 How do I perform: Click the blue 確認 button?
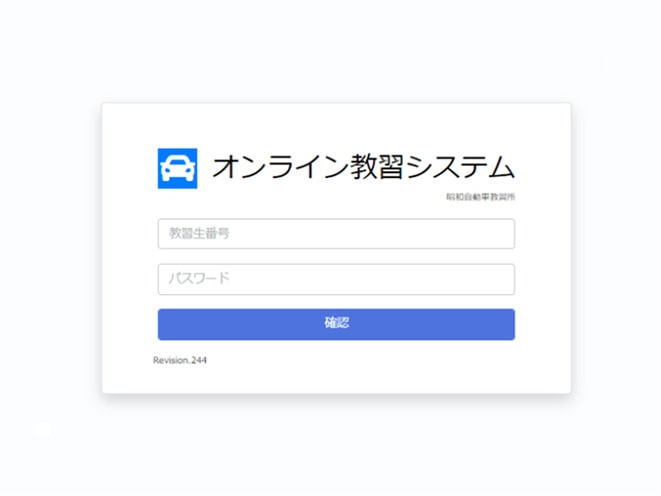(x=336, y=324)
